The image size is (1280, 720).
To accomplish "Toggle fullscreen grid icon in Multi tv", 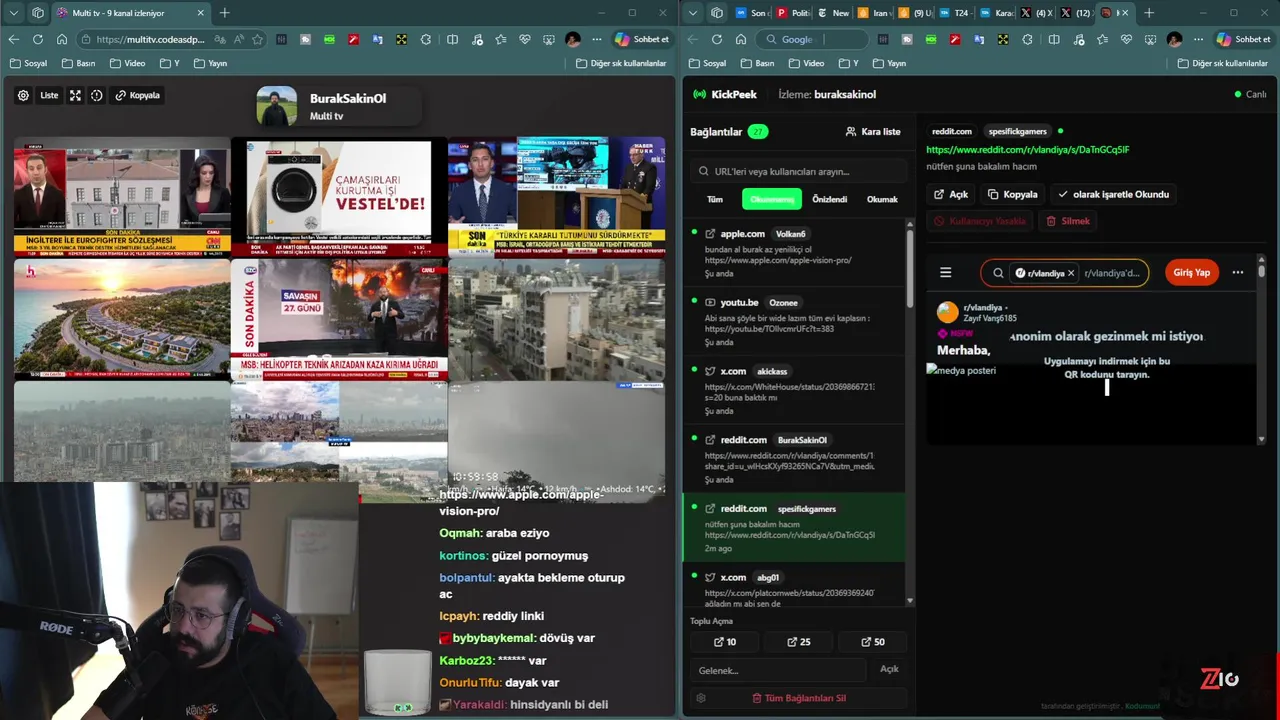I will (75, 95).
